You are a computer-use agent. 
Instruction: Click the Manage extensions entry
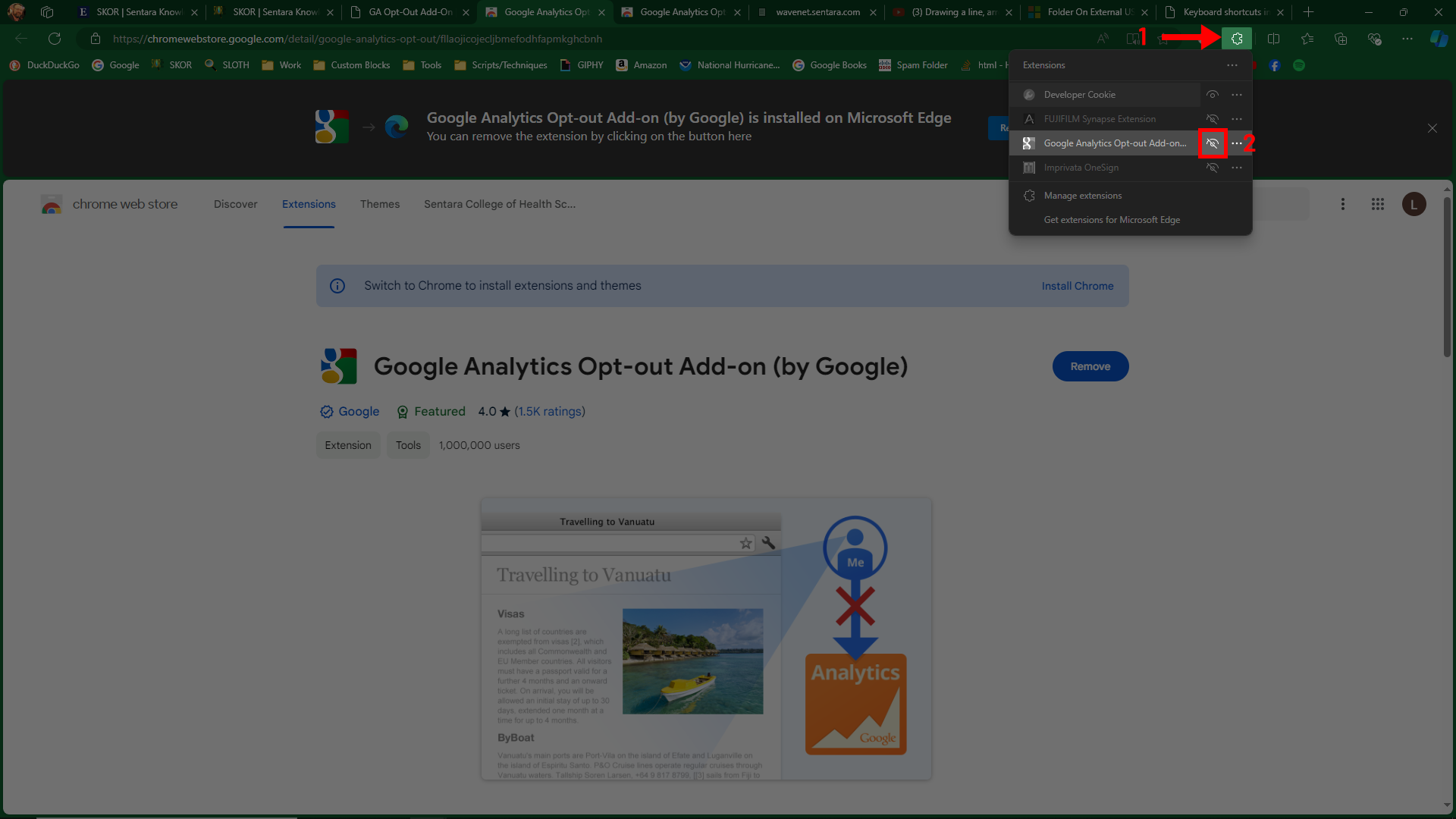[x=1130, y=196]
